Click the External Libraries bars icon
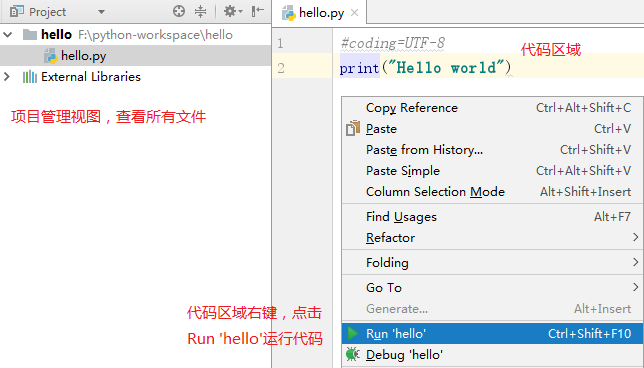The image size is (644, 368). [x=30, y=77]
